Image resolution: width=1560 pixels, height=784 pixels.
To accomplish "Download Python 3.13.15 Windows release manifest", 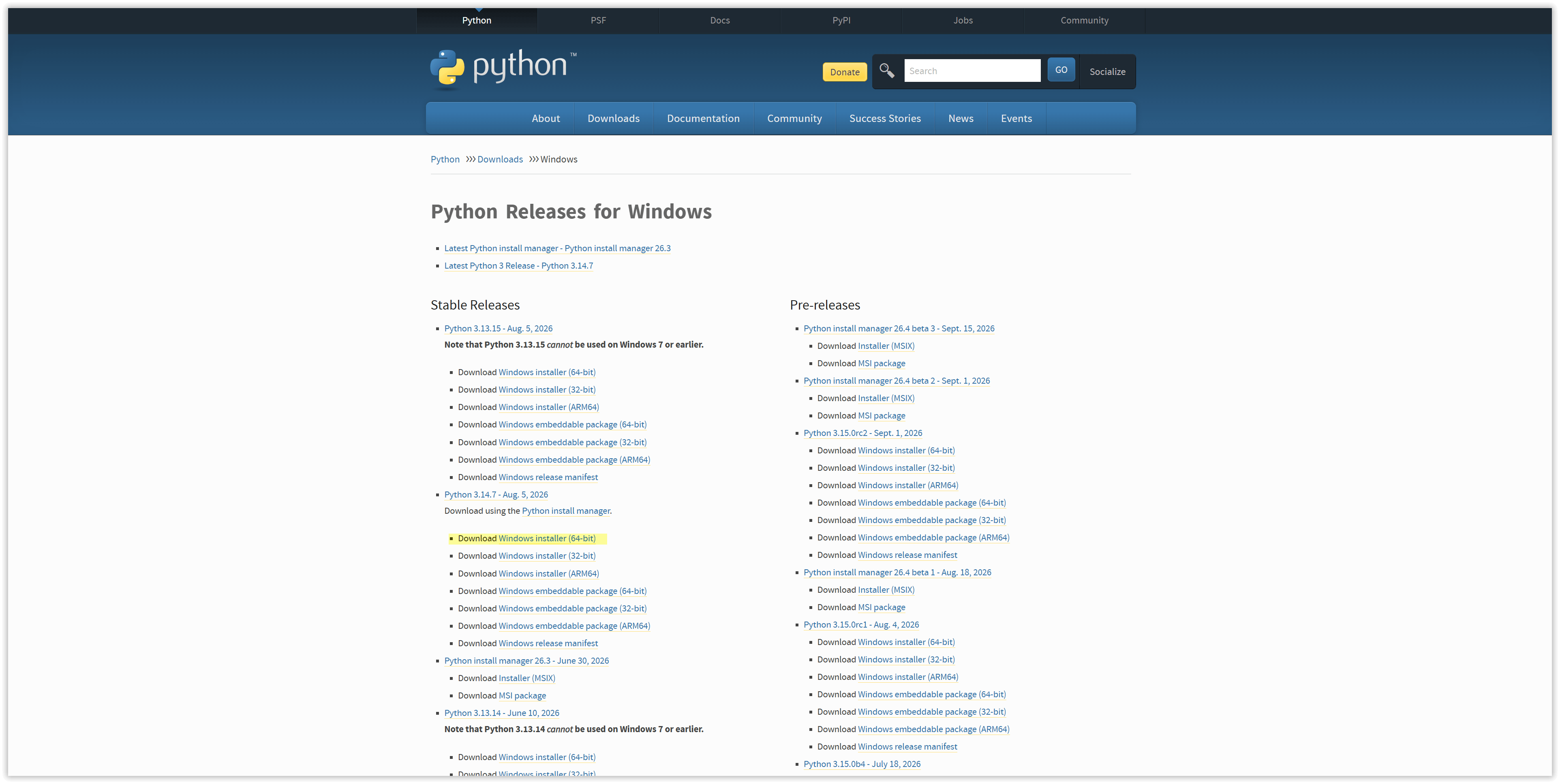I will pos(548,477).
